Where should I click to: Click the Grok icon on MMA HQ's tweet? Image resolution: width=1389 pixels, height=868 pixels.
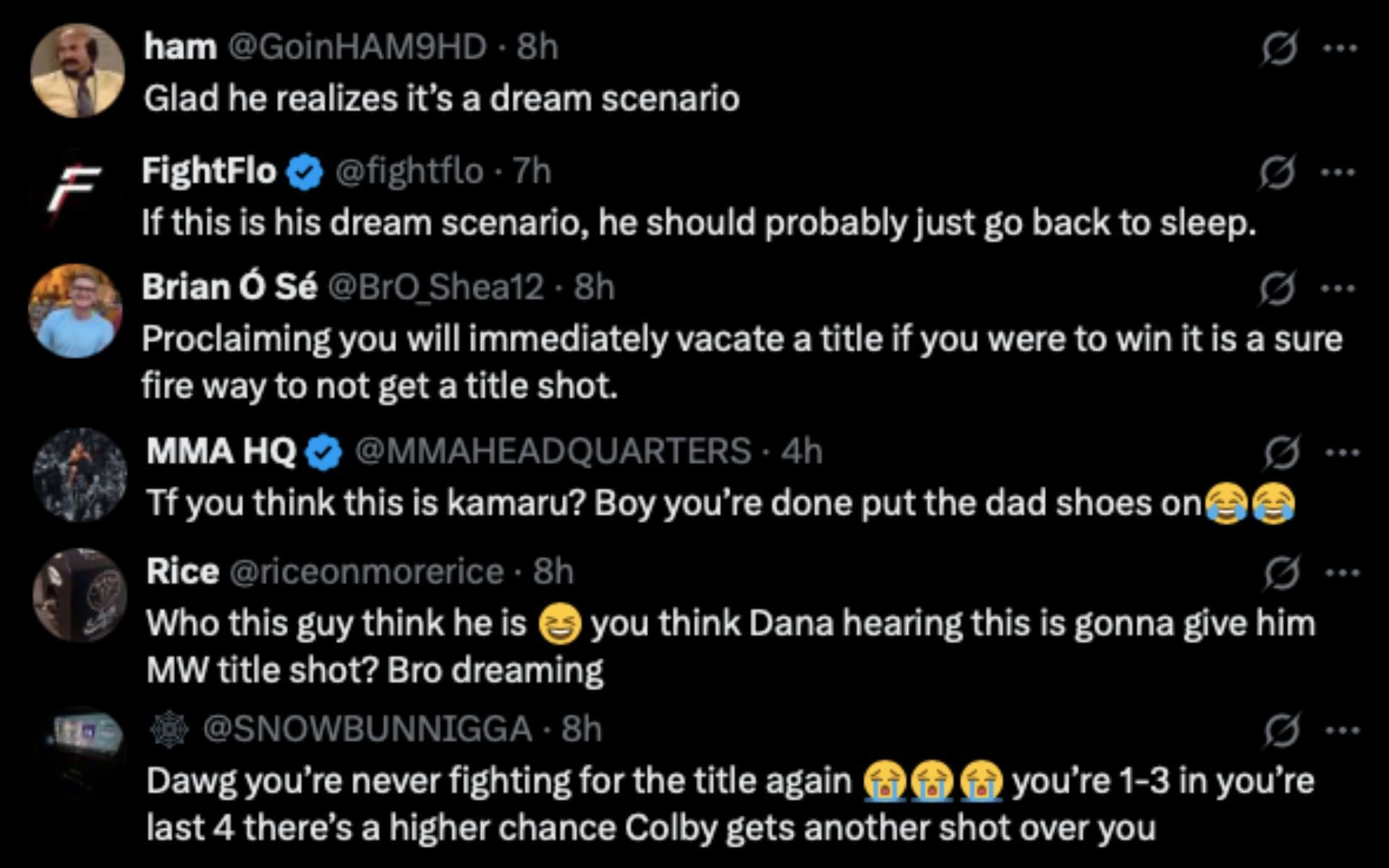(x=1281, y=453)
